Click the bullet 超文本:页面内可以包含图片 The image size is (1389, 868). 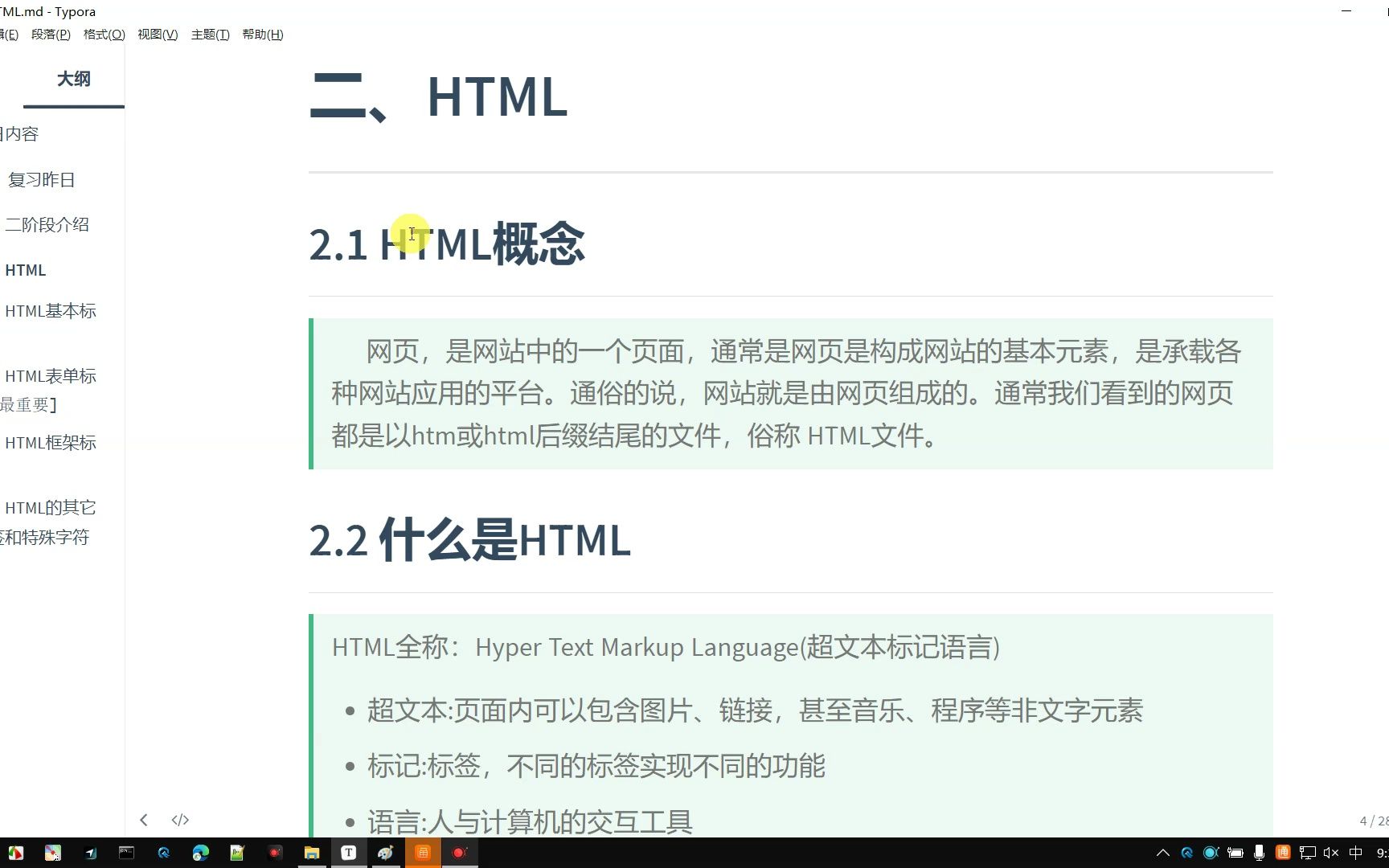(x=756, y=710)
